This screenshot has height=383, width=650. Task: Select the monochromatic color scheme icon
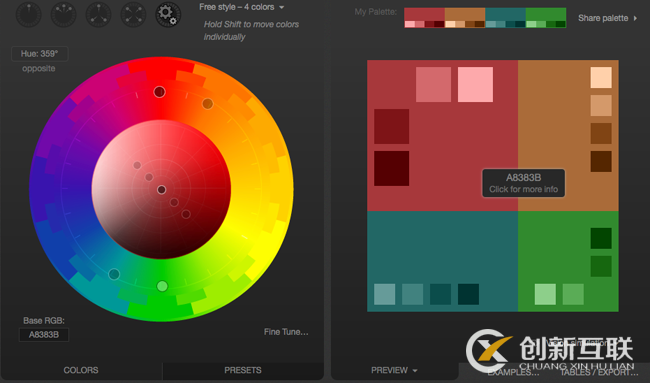[29, 14]
